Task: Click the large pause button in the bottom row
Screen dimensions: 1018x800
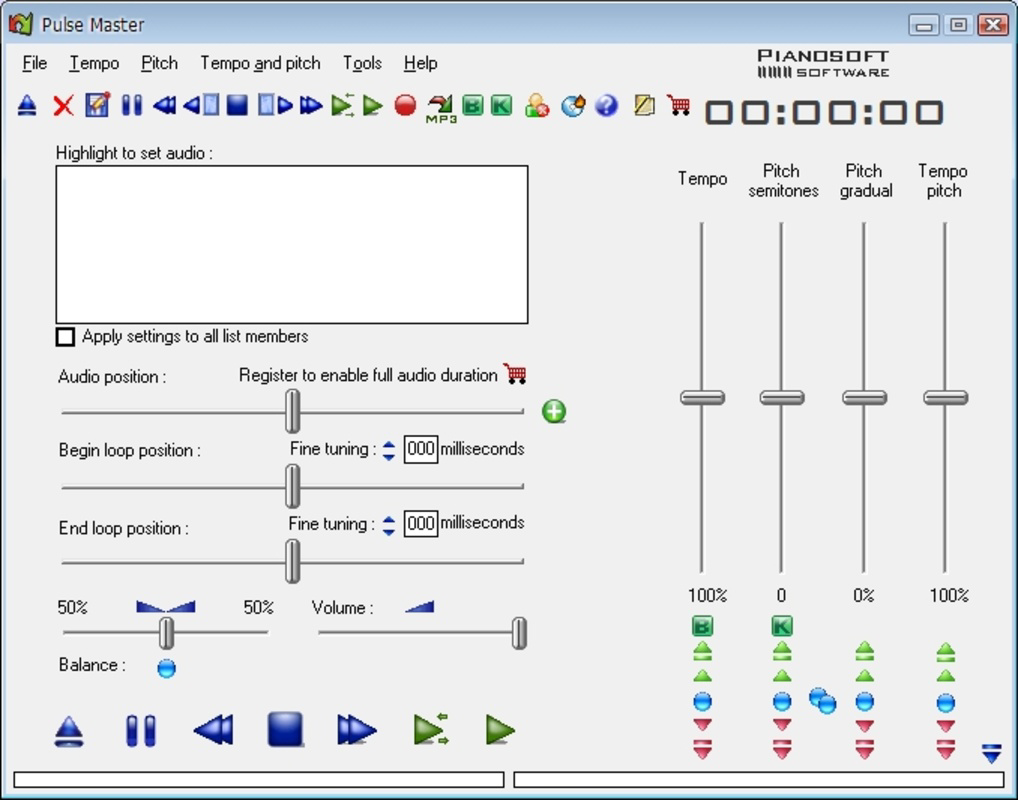Action: tap(141, 731)
